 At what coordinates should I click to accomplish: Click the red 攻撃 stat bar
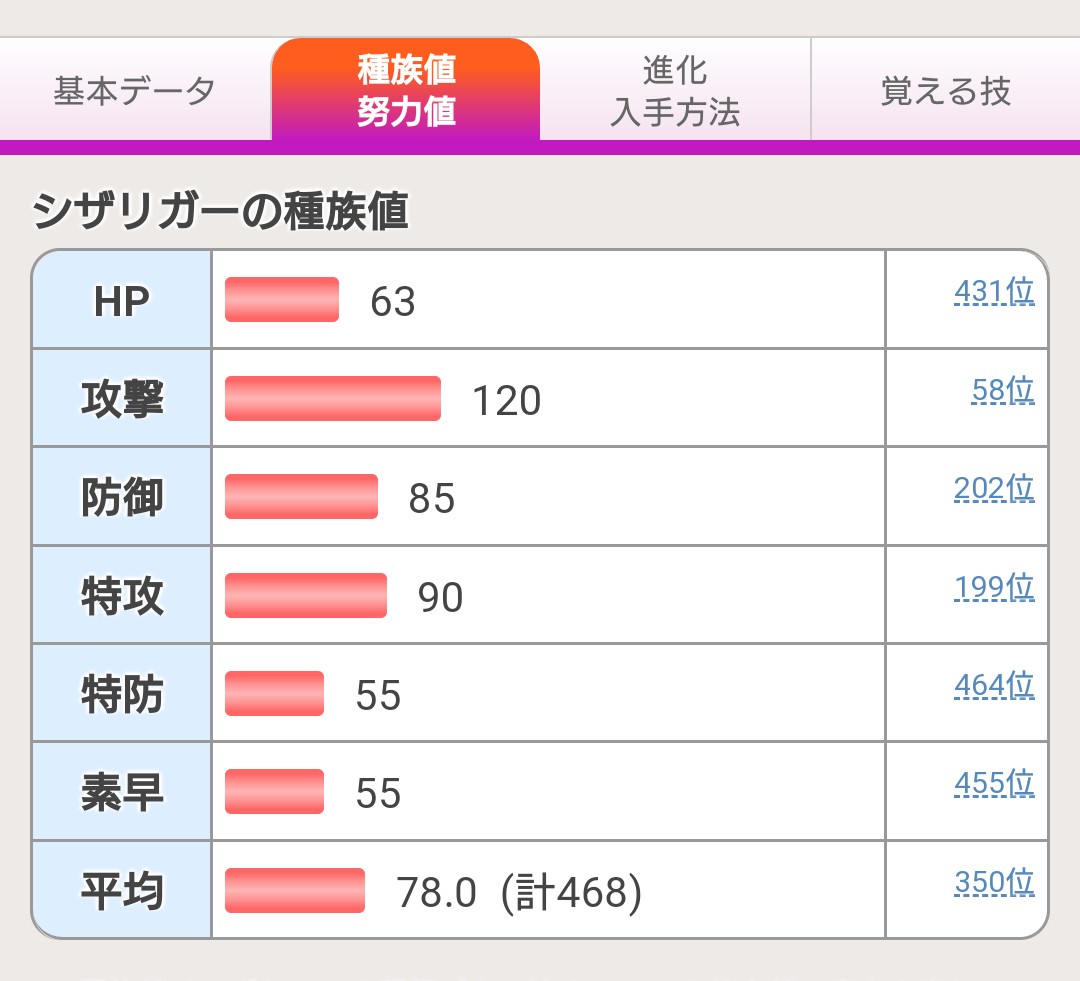point(333,399)
